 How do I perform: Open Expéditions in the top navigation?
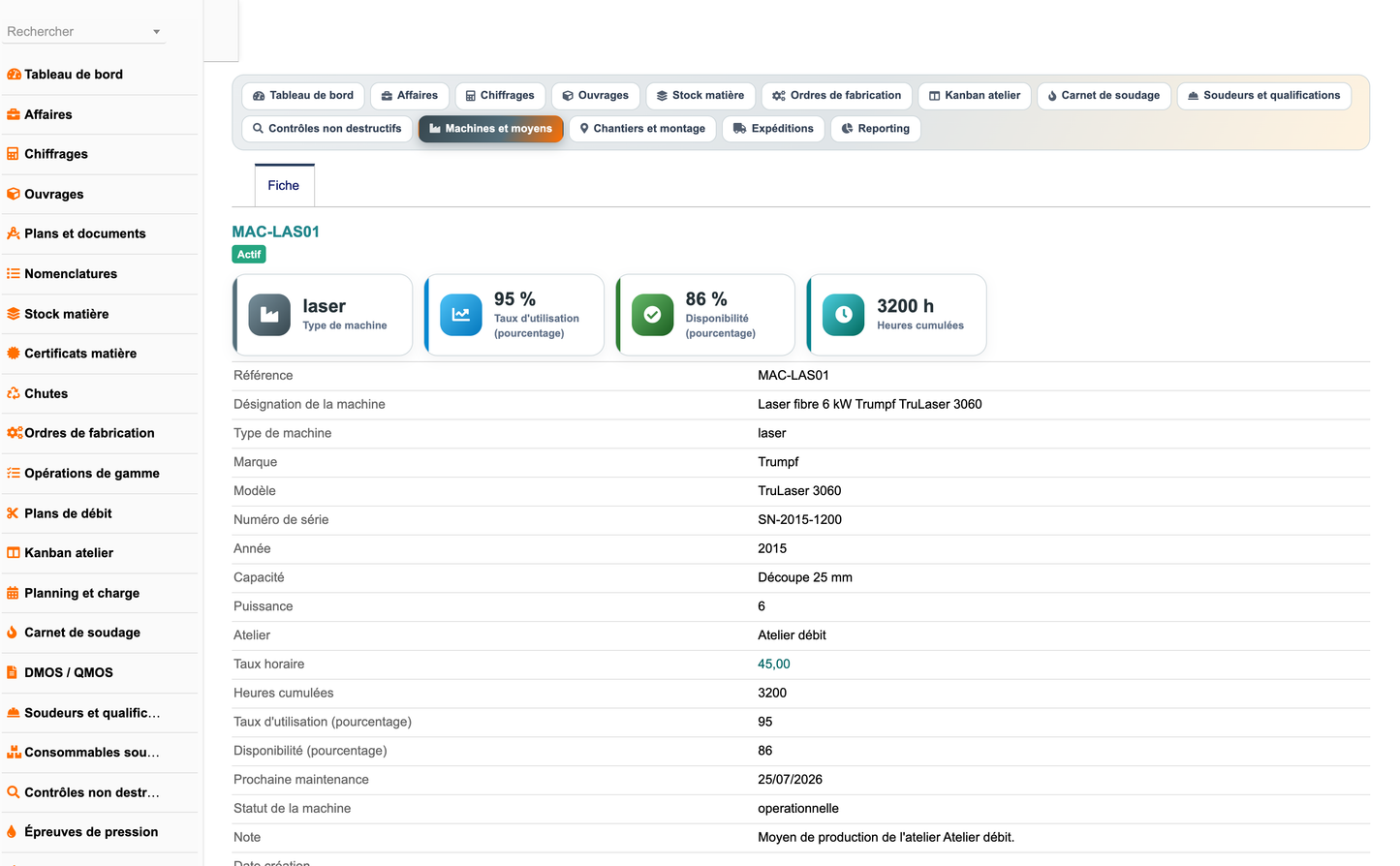[x=773, y=129]
